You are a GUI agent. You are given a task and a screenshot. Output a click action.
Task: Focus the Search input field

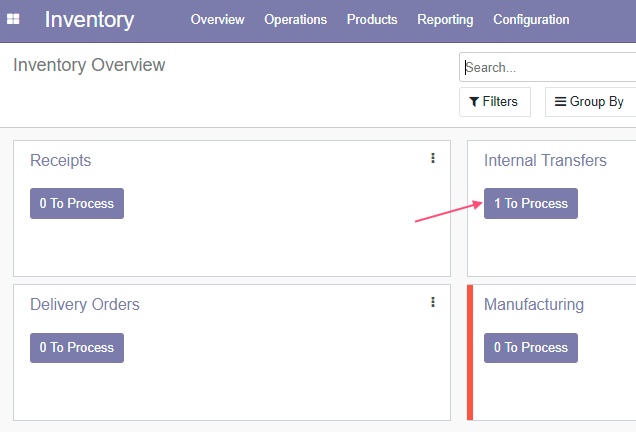point(548,67)
